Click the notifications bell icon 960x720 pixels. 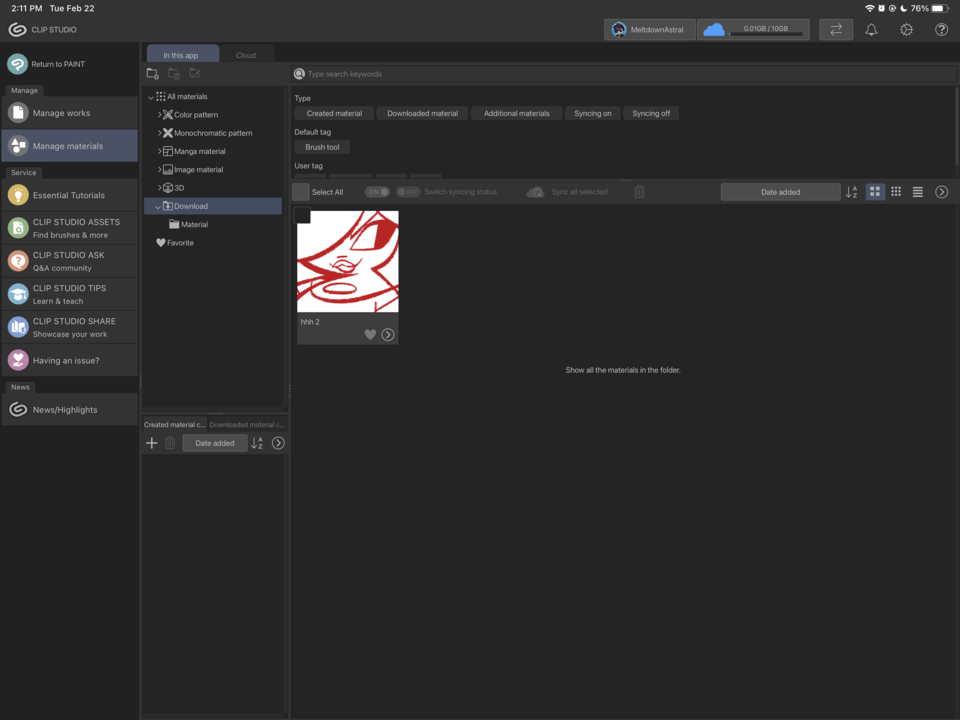[x=871, y=30]
